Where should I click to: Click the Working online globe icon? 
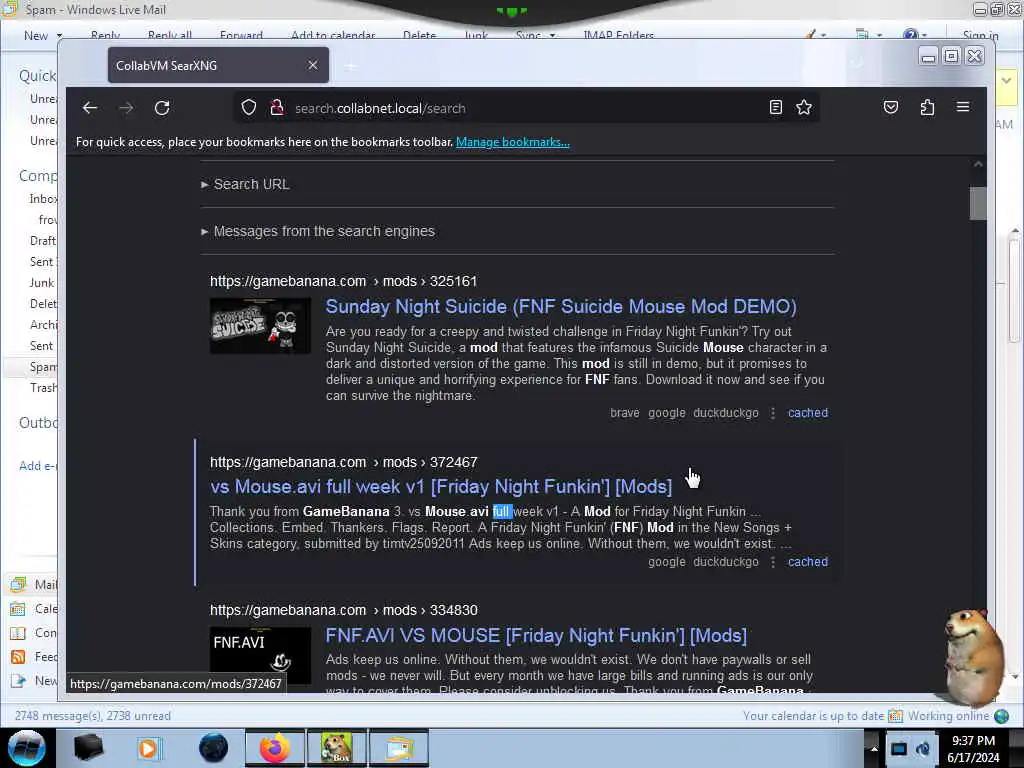(x=1002, y=716)
